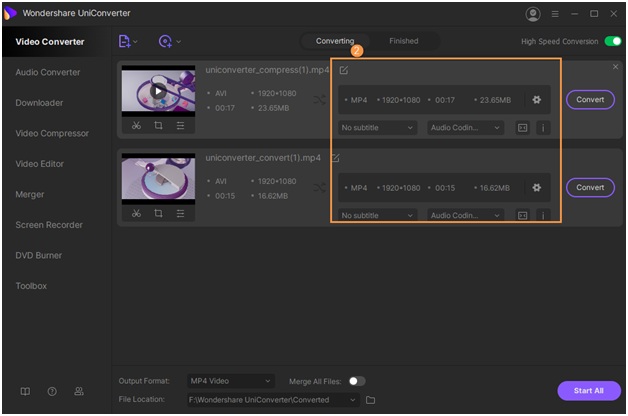Open the No subtitle dropdown for first video
This screenshot has height=416, width=628.
tap(377, 128)
